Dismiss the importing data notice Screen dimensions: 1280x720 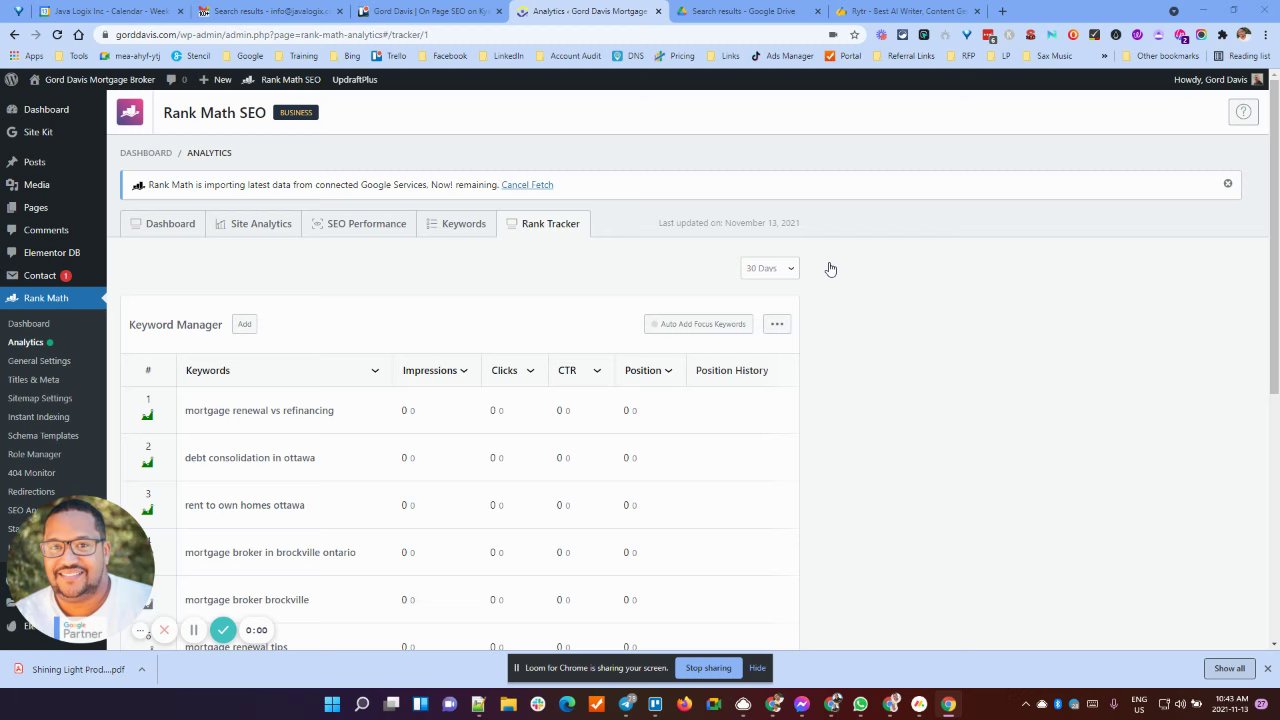pos(1228,184)
